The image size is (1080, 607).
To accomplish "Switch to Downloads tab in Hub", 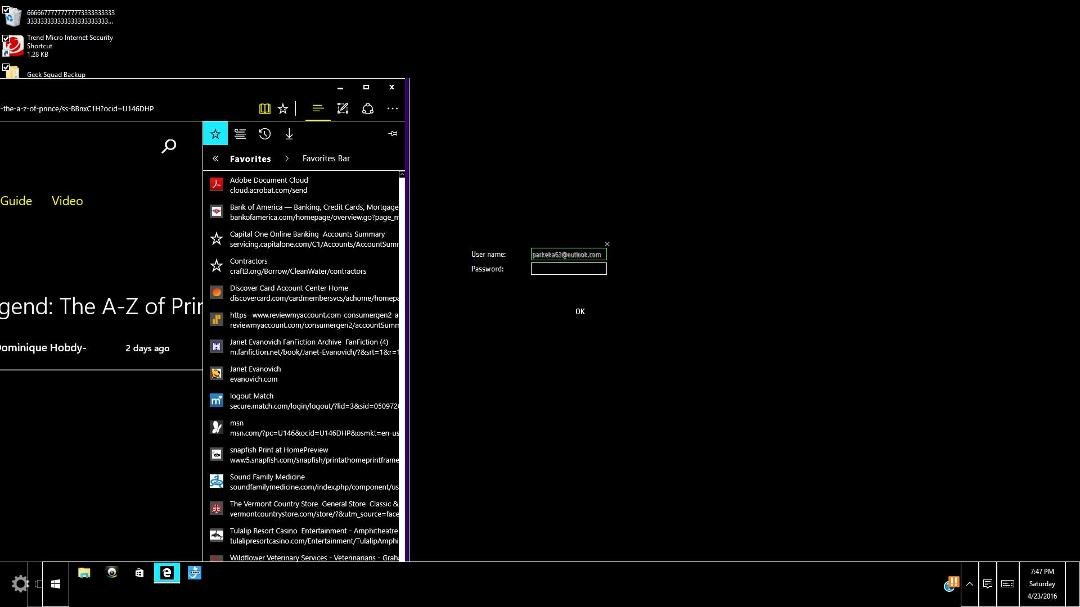I will coord(289,134).
